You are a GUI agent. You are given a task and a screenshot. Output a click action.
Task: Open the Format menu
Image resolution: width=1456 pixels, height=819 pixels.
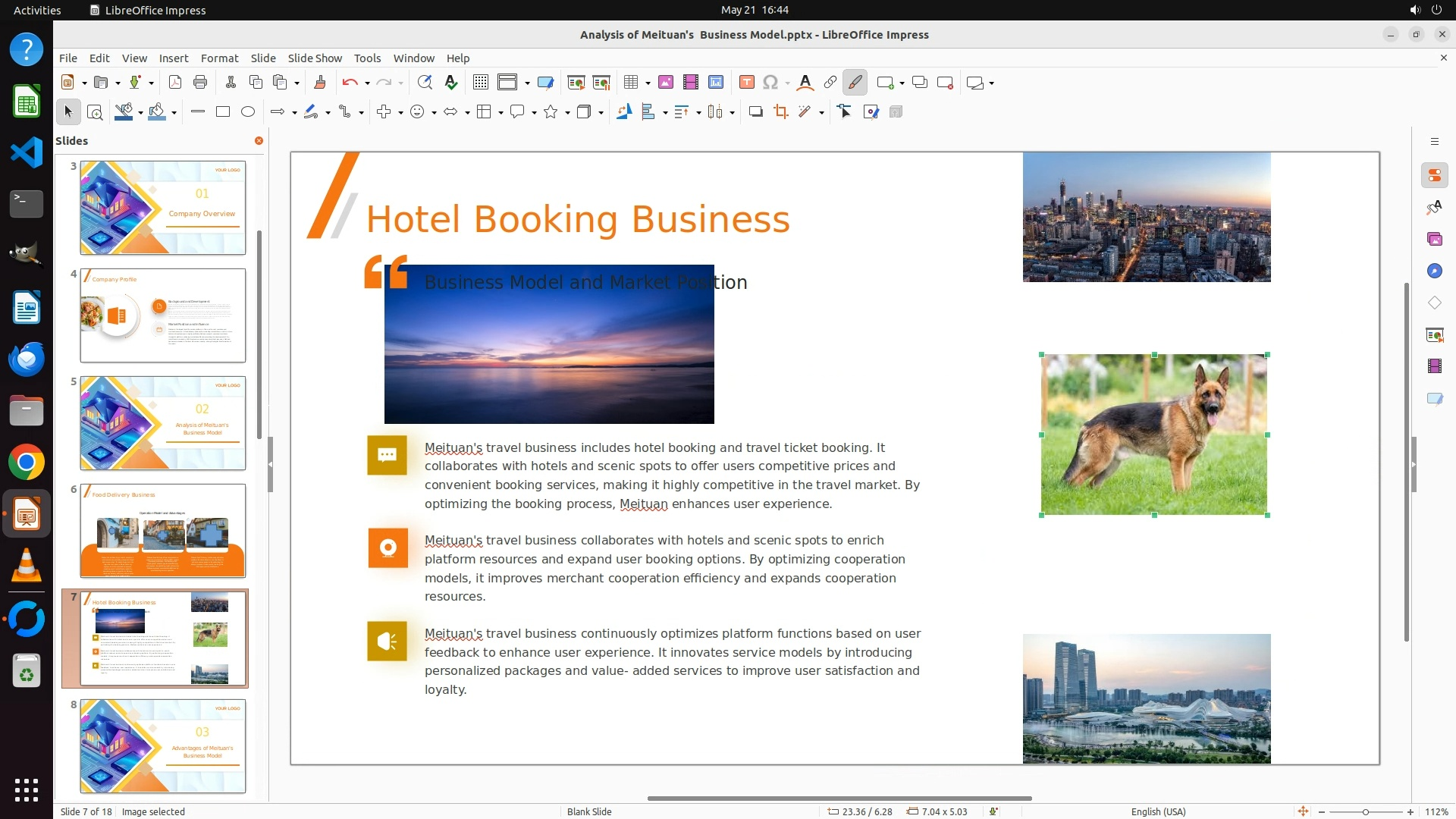coord(219,58)
